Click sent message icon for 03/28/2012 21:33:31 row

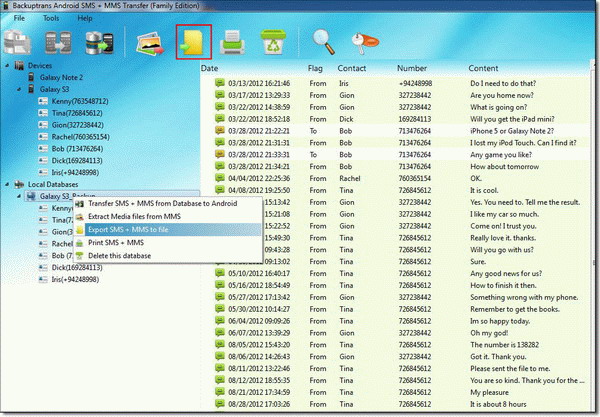coord(220,154)
